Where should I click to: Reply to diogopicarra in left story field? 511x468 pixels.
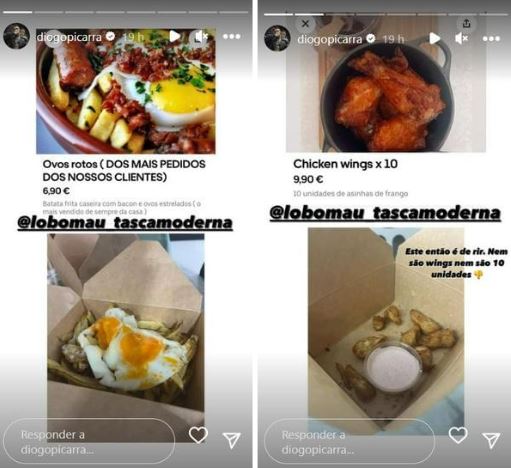[x=89, y=441]
